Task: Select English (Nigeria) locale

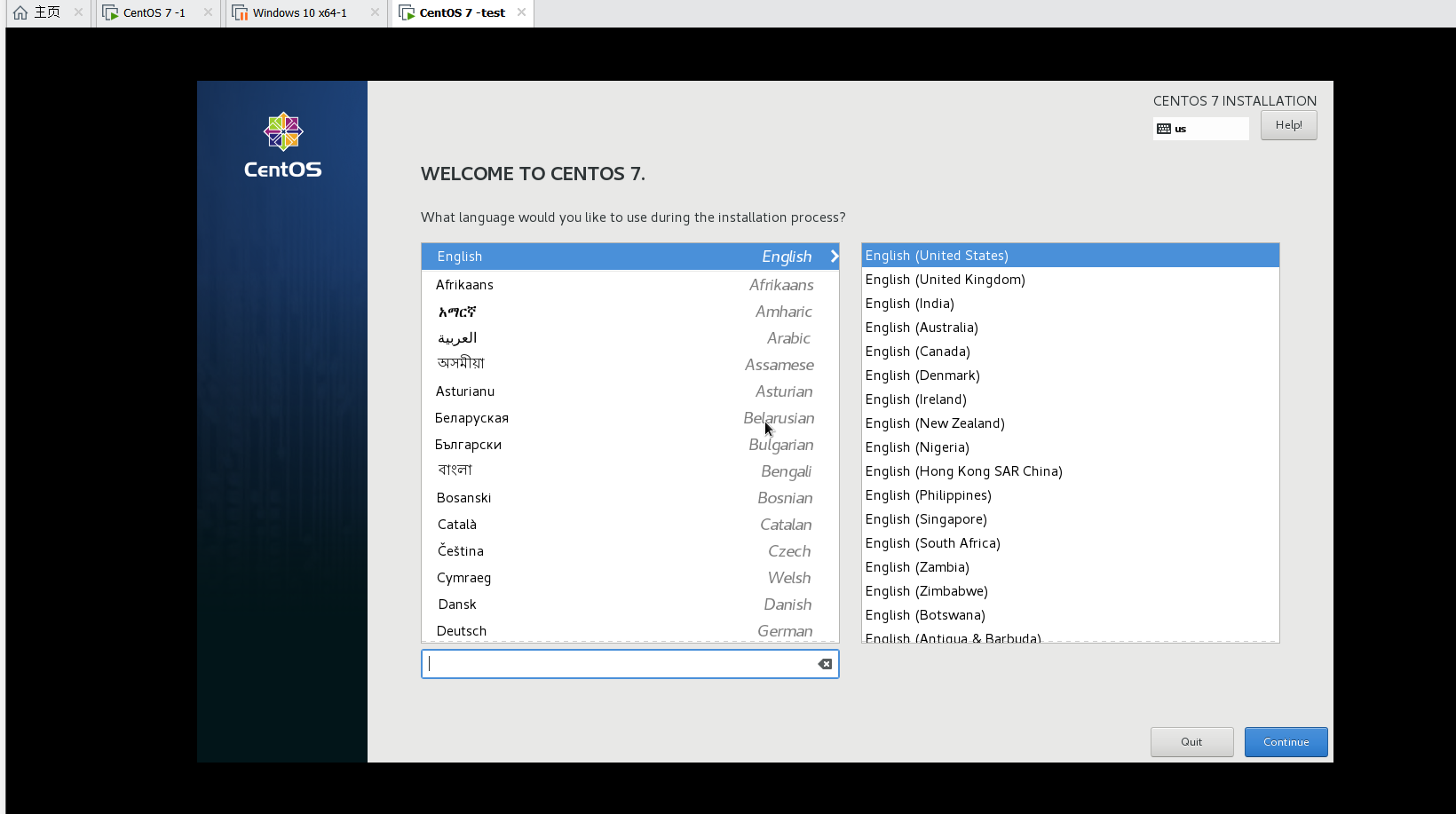Action: coord(1070,447)
